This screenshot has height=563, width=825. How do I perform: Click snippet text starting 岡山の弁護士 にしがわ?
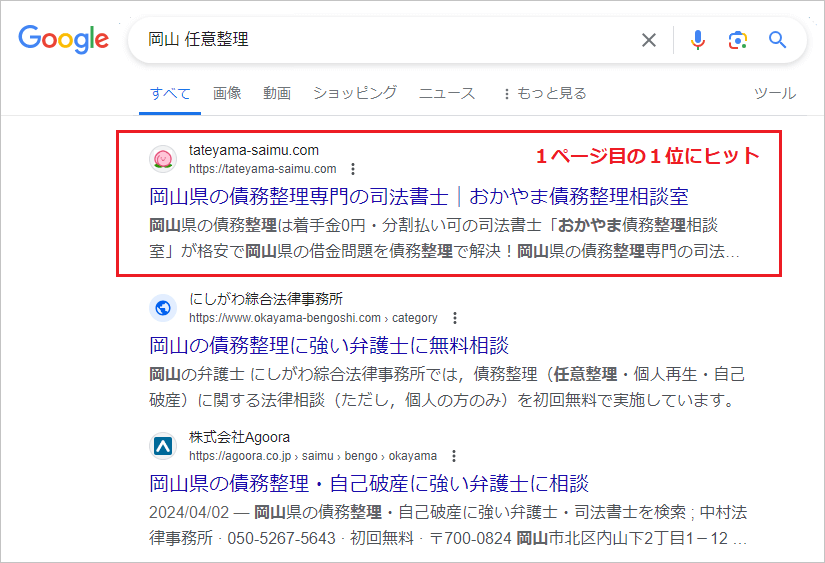[x=447, y=387]
